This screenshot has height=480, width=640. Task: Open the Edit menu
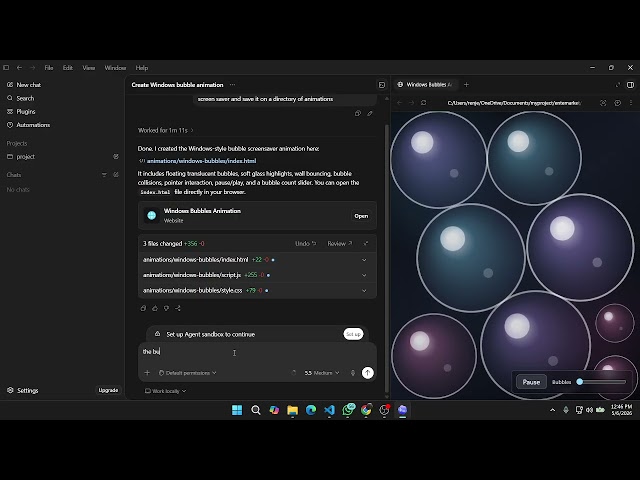point(68,68)
